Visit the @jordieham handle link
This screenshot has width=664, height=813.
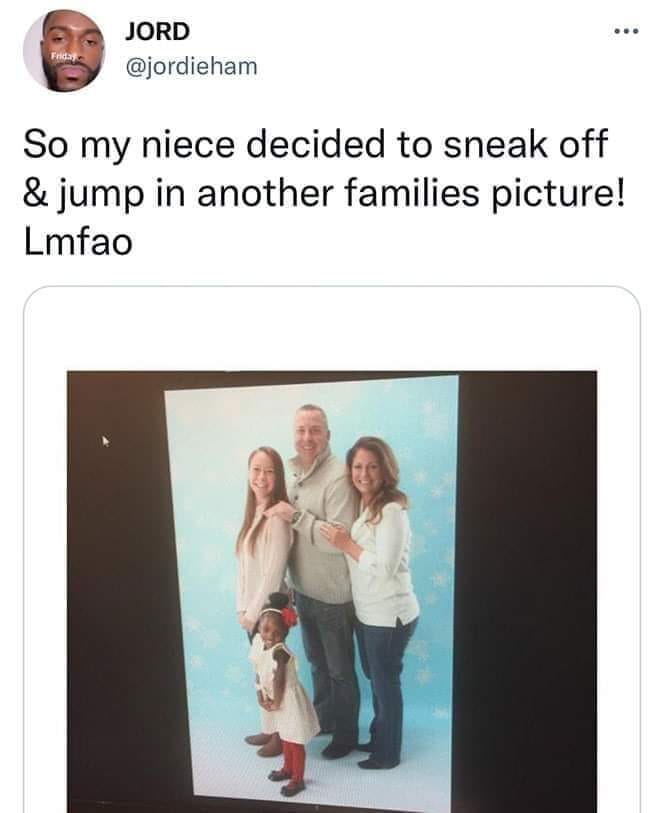pyautogui.click(x=190, y=66)
